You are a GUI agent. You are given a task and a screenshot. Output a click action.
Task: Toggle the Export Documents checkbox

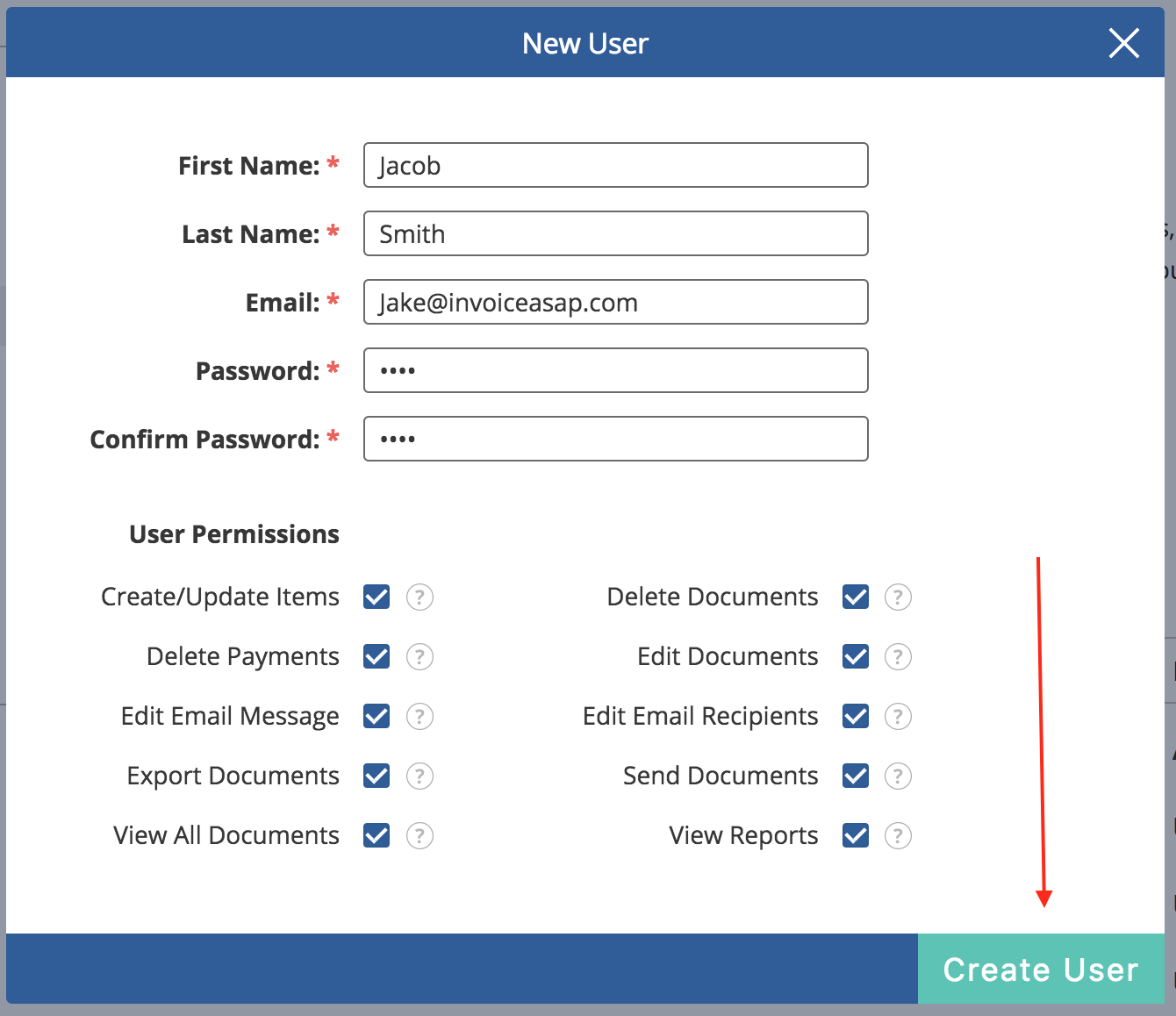point(376,776)
